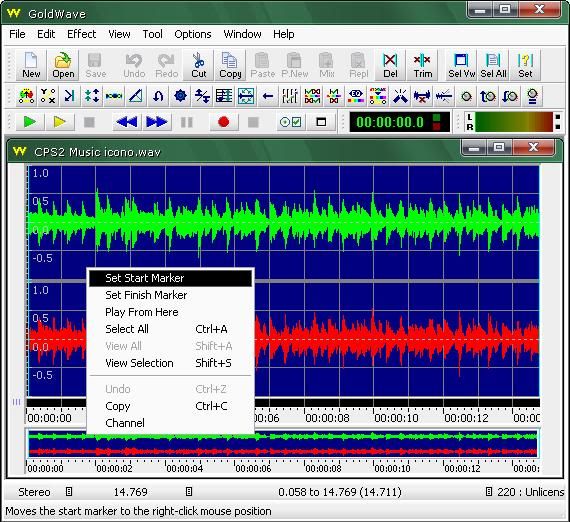The width and height of the screenshot is (570, 522).
Task: Click the status bar icon after 14.769
Action: point(189,492)
